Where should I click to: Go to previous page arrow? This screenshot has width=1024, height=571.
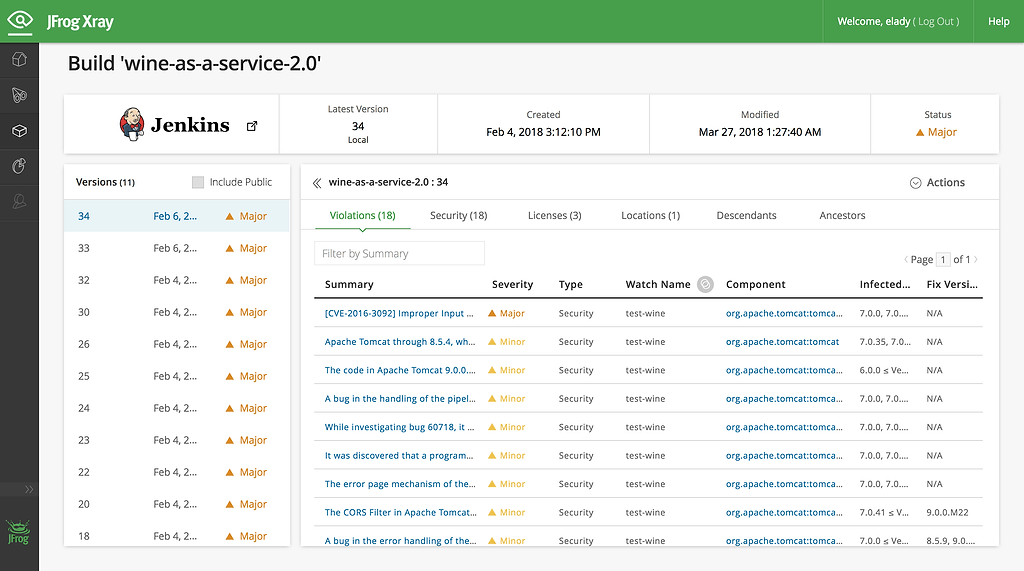(x=906, y=259)
